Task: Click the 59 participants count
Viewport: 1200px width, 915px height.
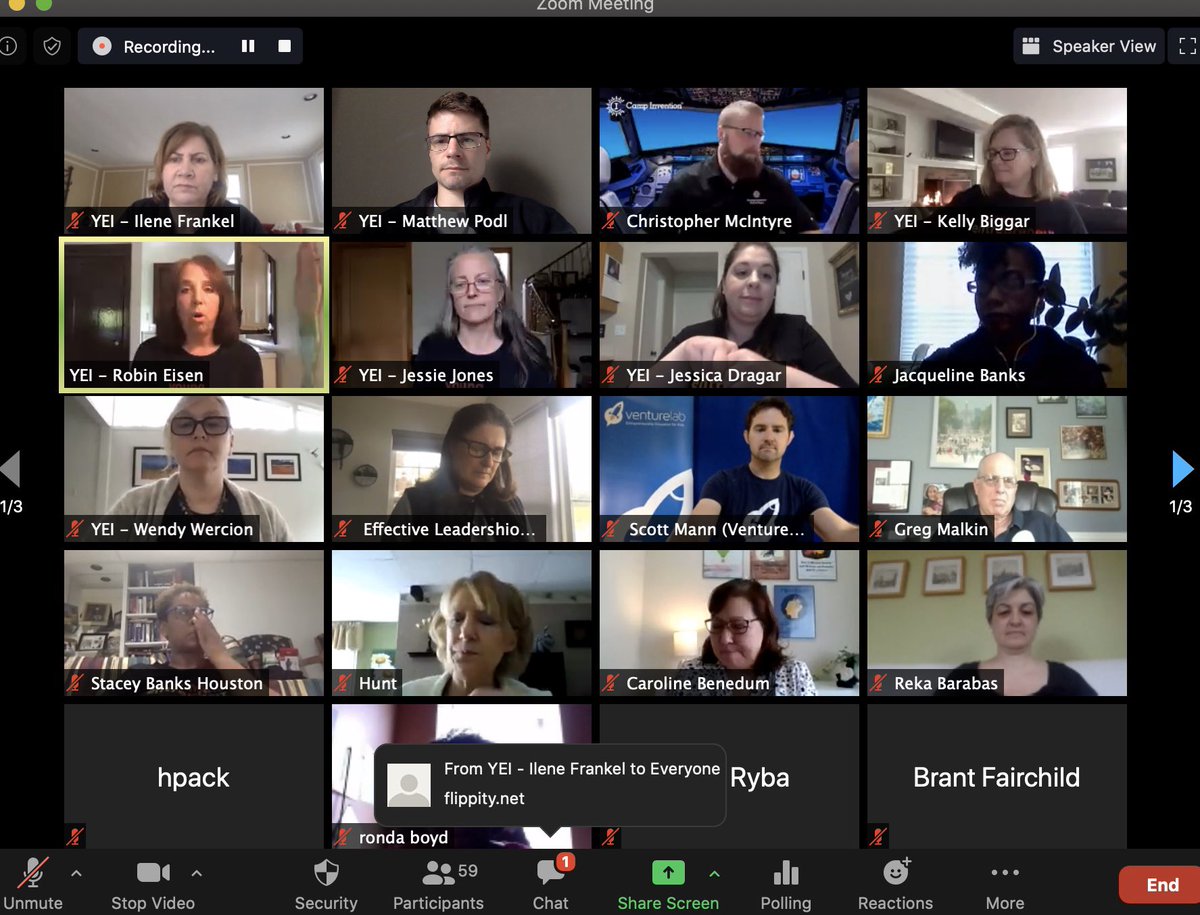Action: pos(467,871)
